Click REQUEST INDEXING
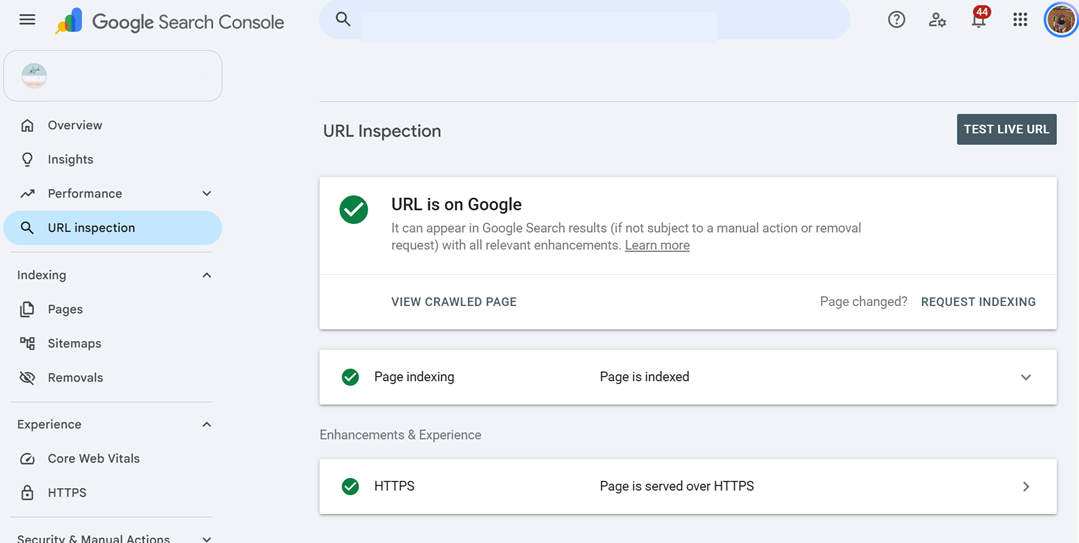 point(978,302)
